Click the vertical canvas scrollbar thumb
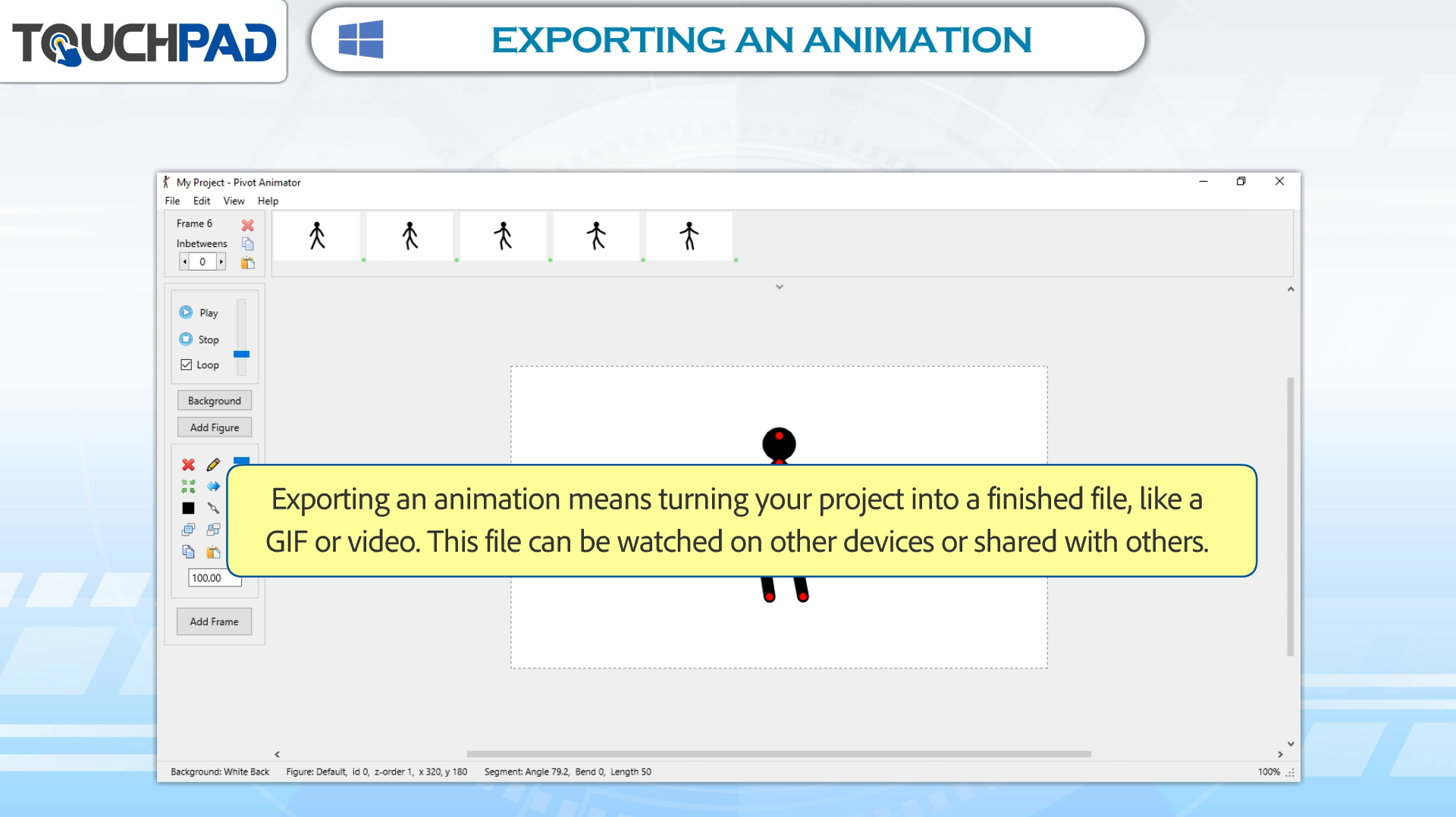This screenshot has width=1456, height=817. click(x=1291, y=516)
